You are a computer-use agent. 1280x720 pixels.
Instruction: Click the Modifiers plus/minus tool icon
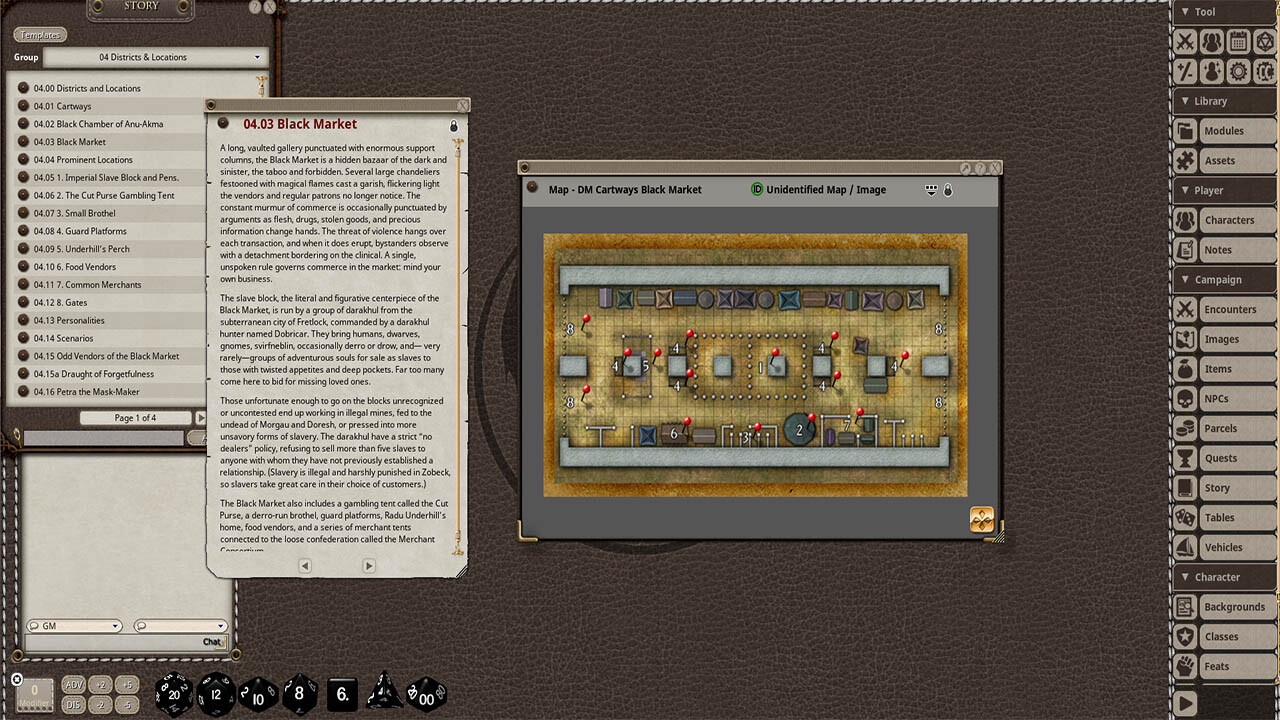pyautogui.click(x=1185, y=71)
